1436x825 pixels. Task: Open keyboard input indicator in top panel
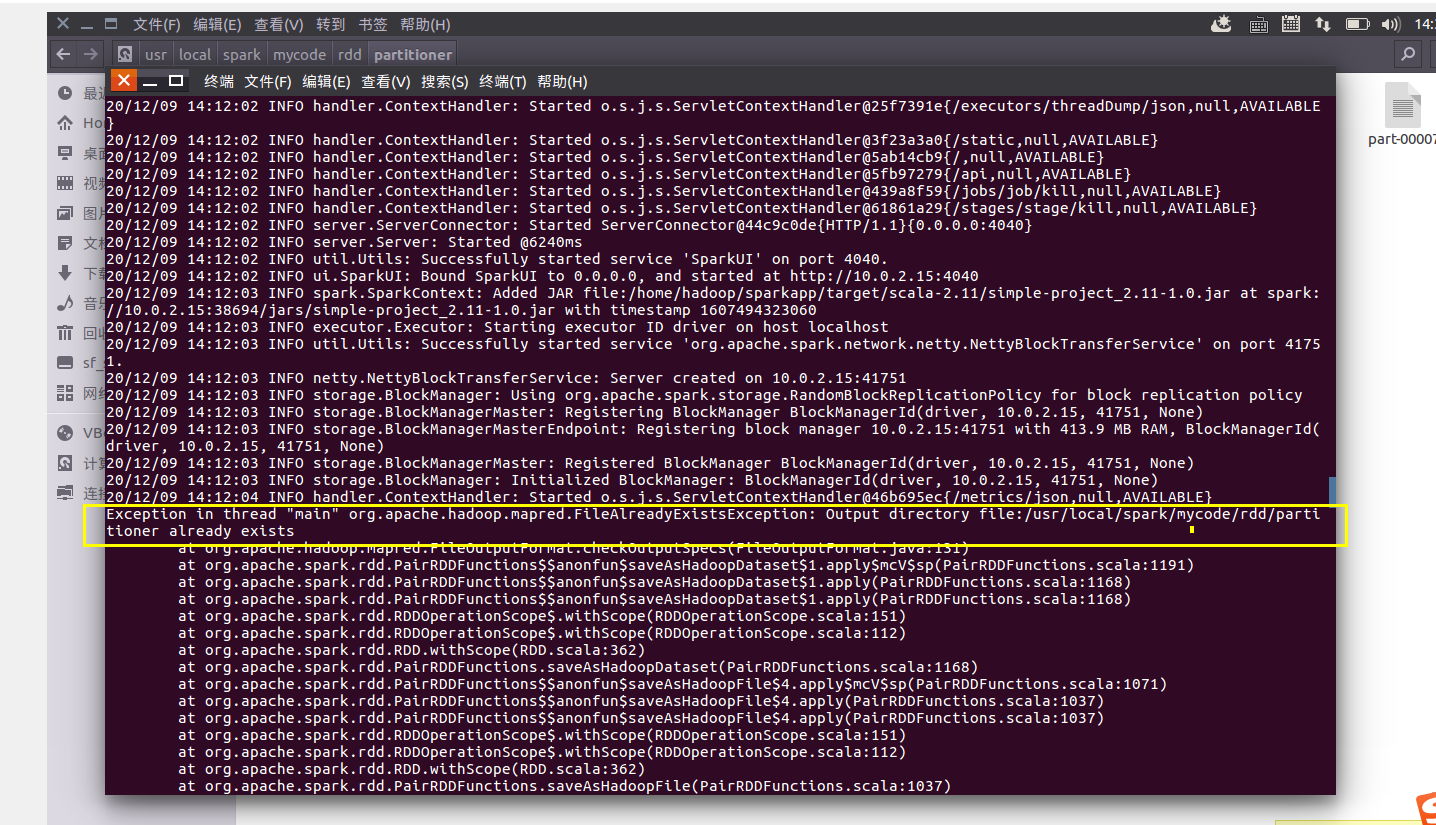click(1258, 24)
